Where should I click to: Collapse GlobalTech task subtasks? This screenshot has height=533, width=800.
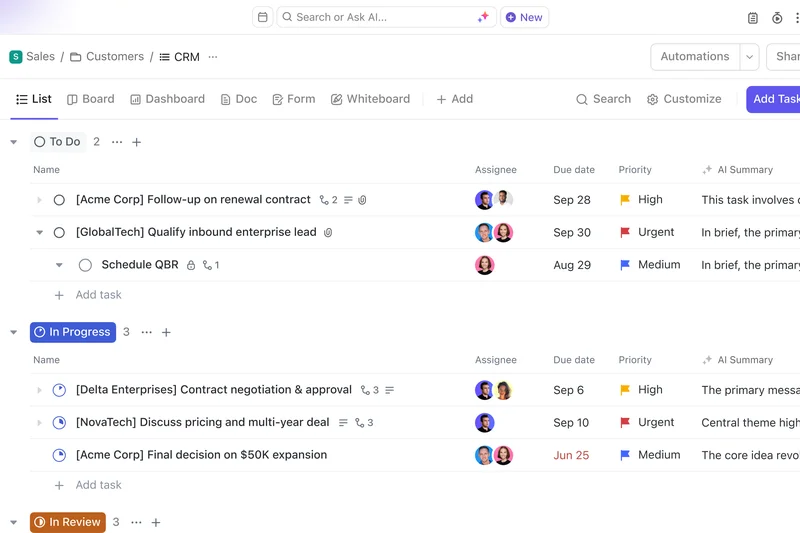click(40, 232)
